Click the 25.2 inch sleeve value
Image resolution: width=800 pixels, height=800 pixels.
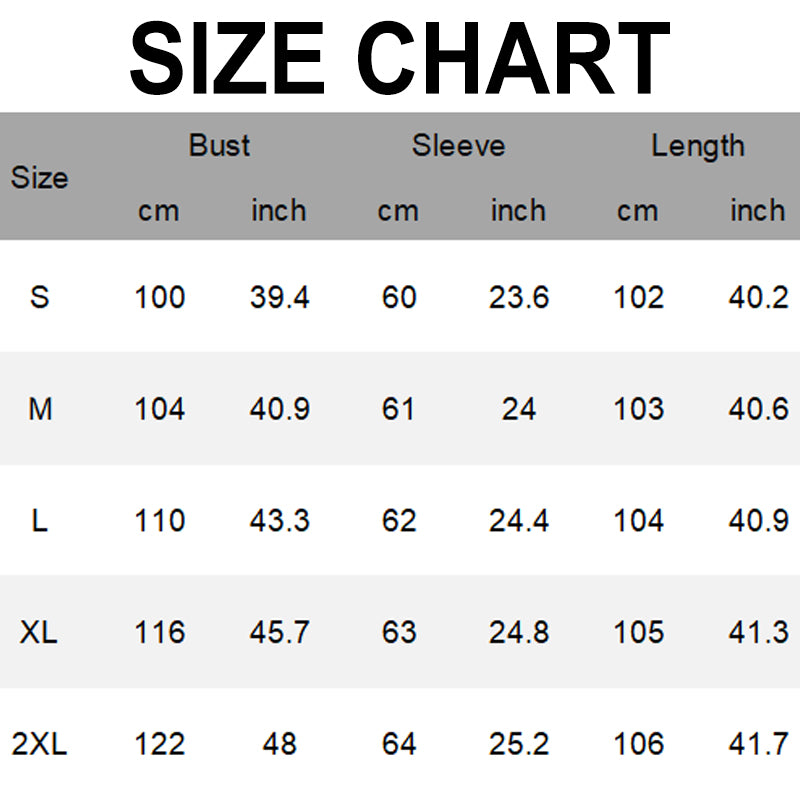click(518, 744)
